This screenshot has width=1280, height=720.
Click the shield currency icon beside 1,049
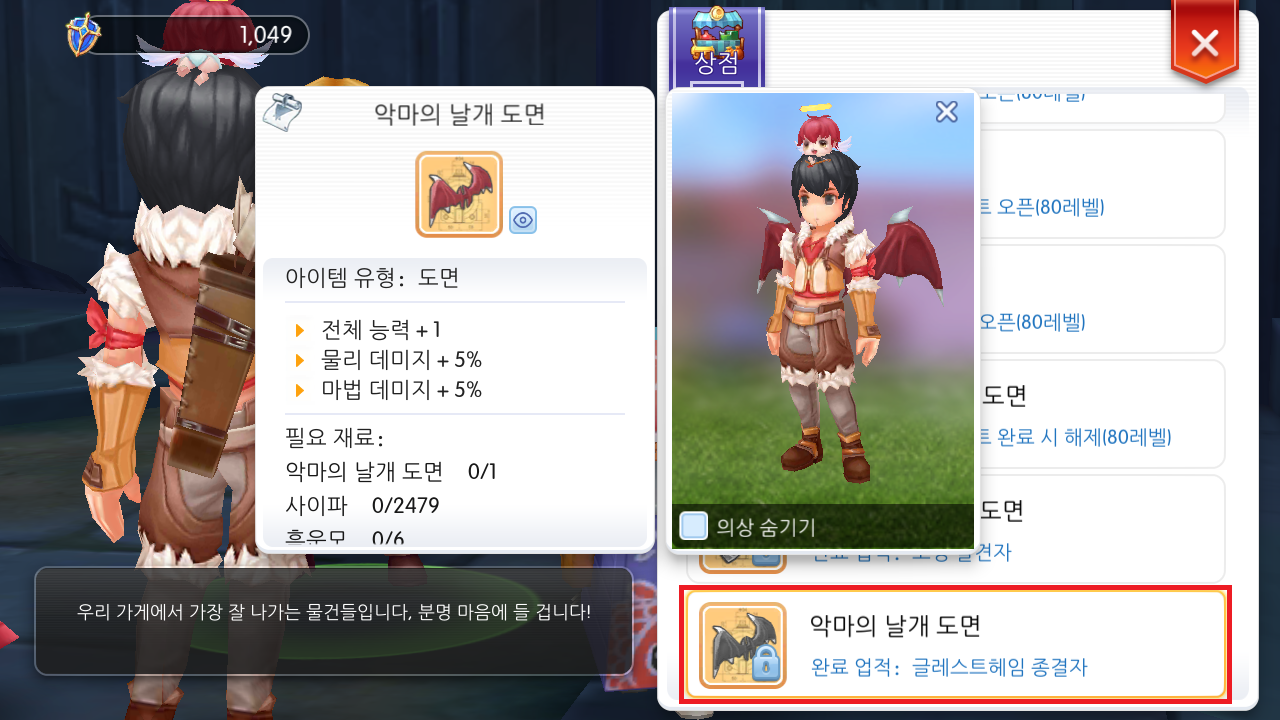84,36
